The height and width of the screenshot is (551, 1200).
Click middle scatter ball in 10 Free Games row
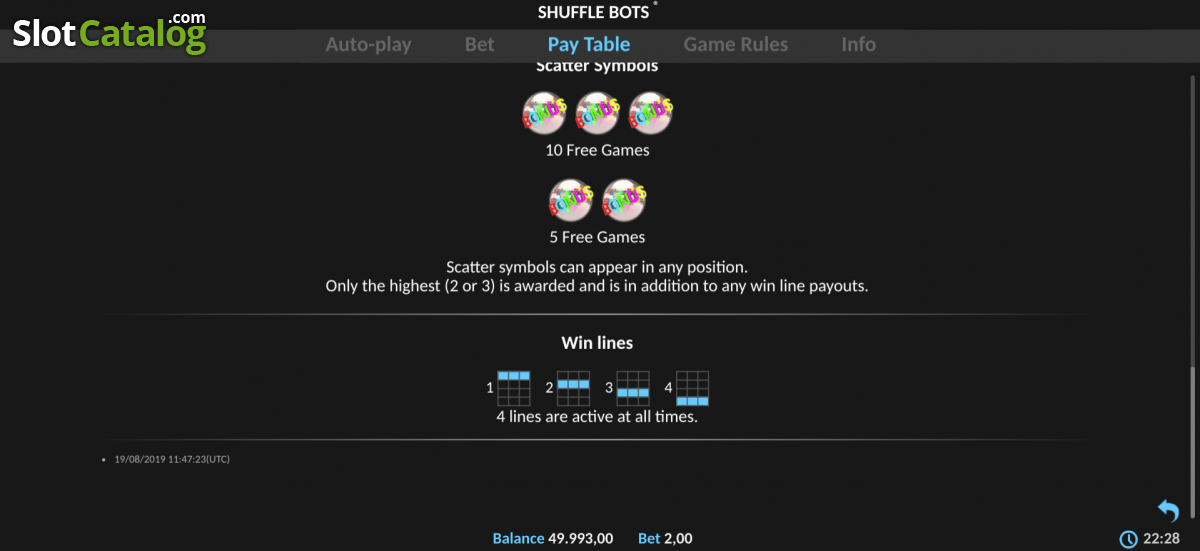pyautogui.click(x=598, y=113)
